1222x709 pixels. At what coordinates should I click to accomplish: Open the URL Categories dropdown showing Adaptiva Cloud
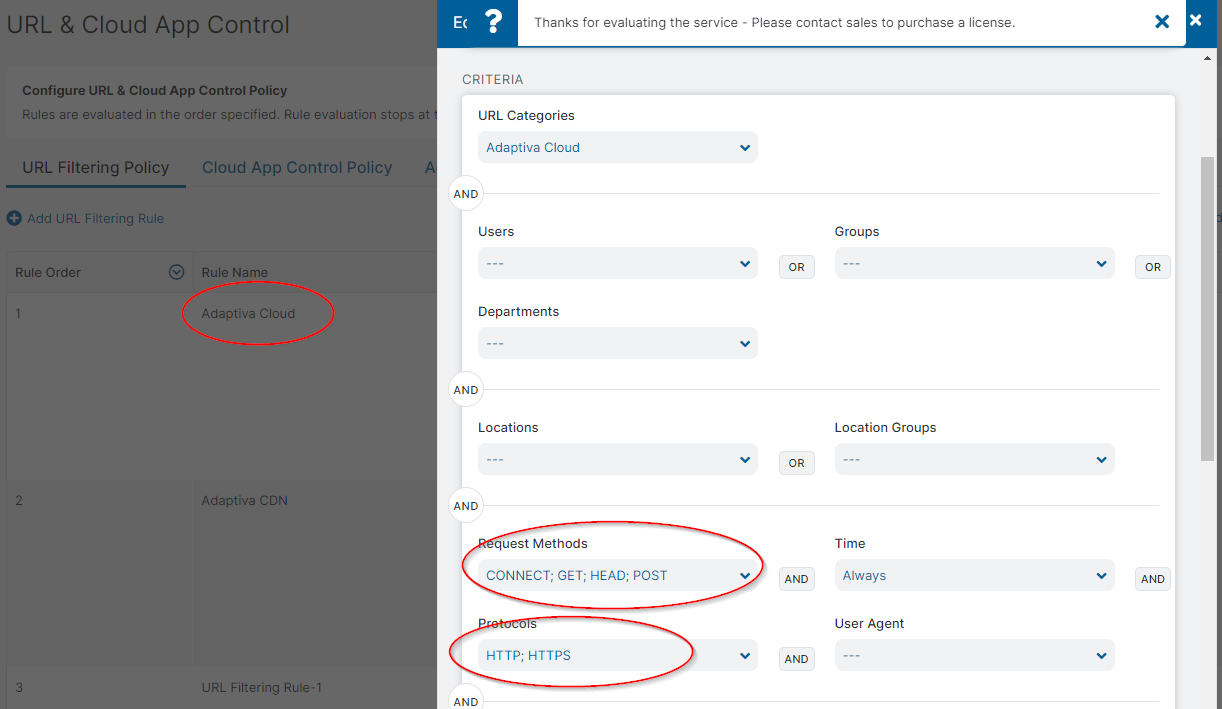tap(617, 147)
